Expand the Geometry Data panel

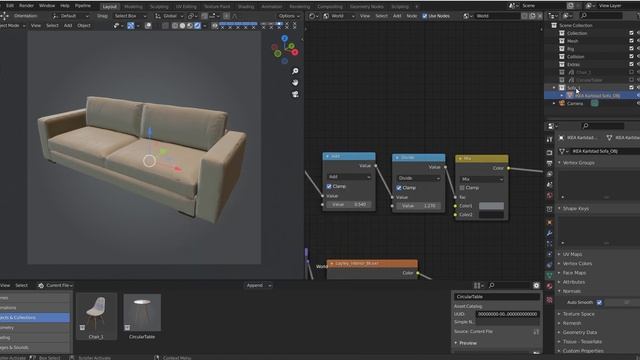pos(580,332)
